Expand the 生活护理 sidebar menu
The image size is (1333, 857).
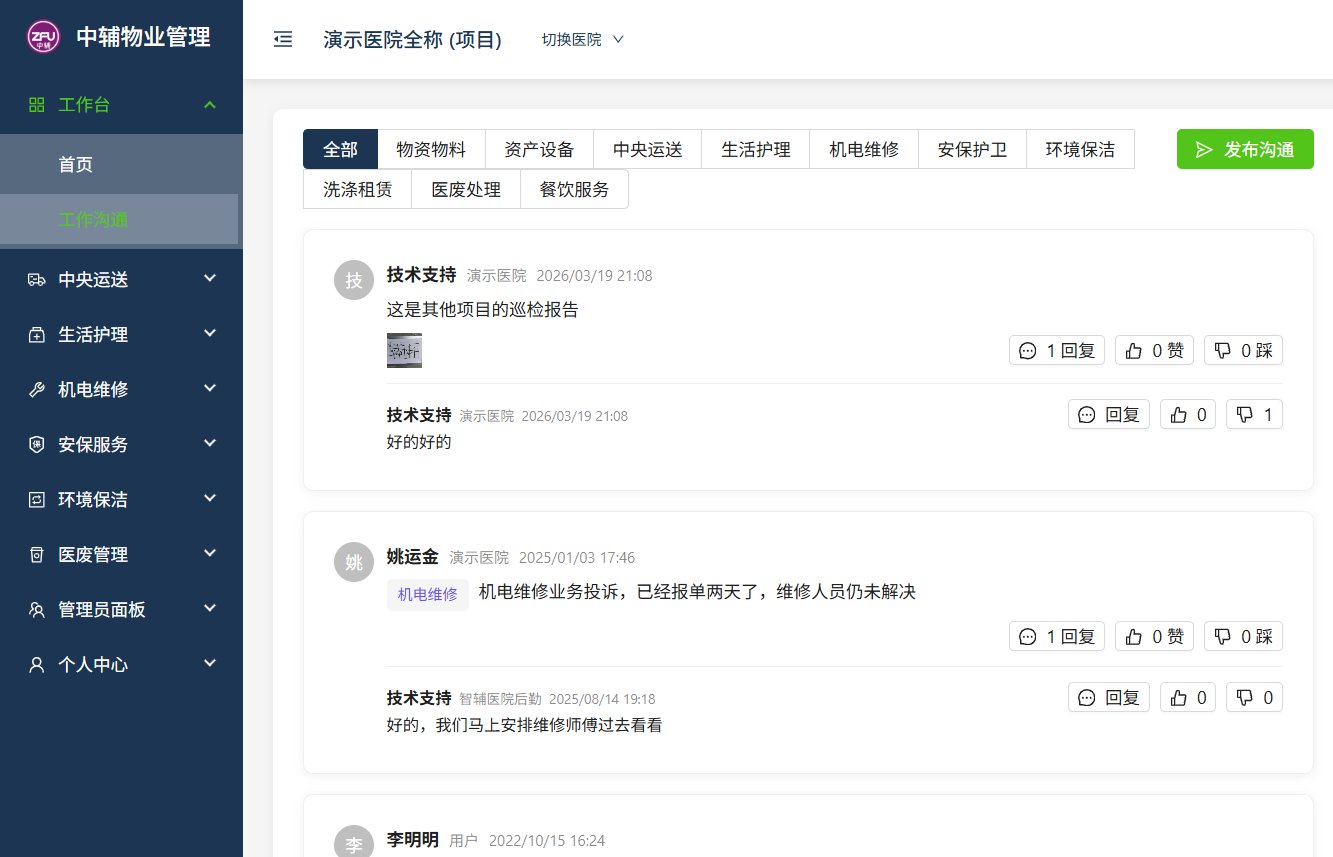(x=121, y=335)
